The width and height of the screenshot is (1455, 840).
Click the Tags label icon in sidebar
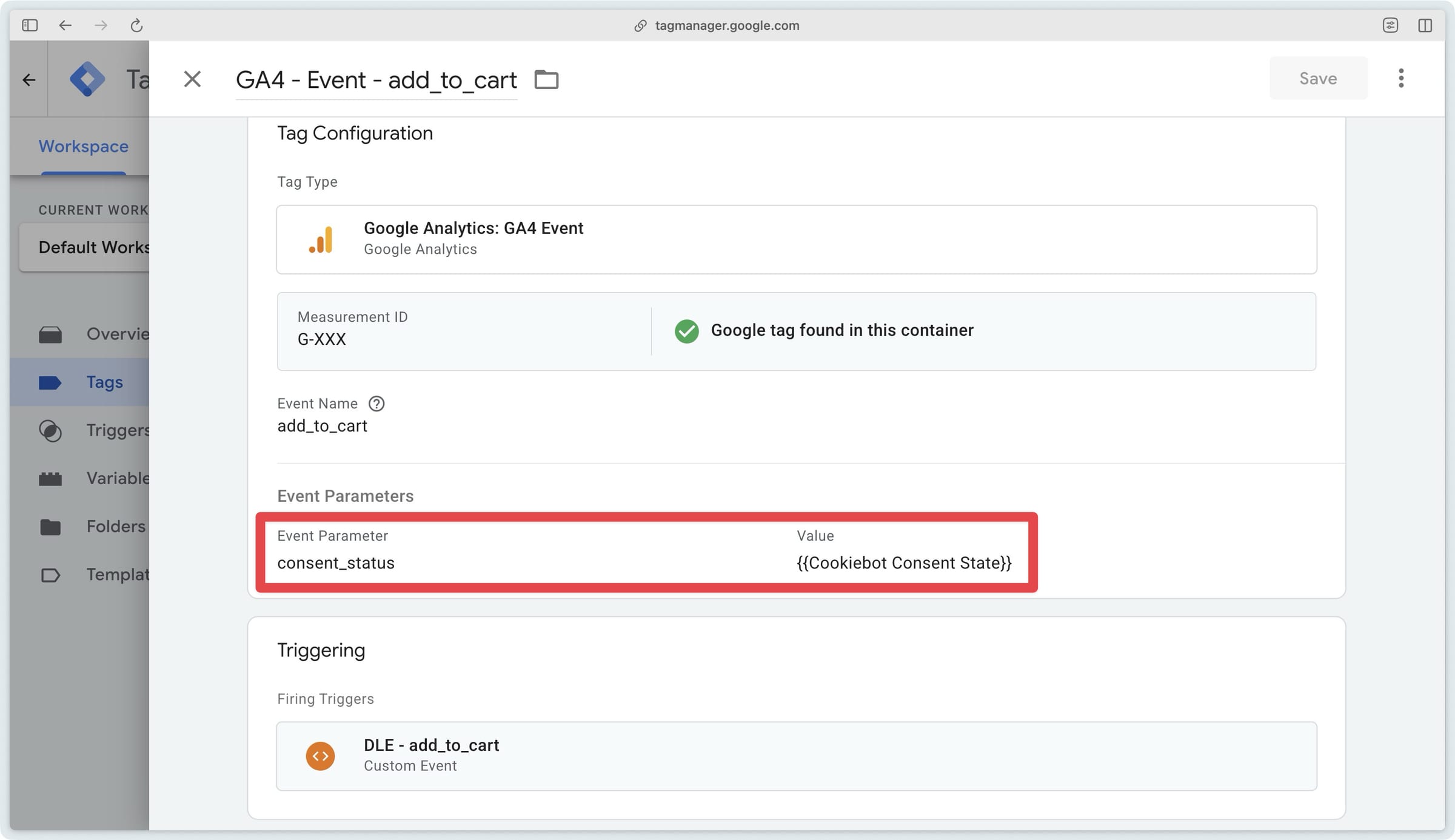[50, 382]
